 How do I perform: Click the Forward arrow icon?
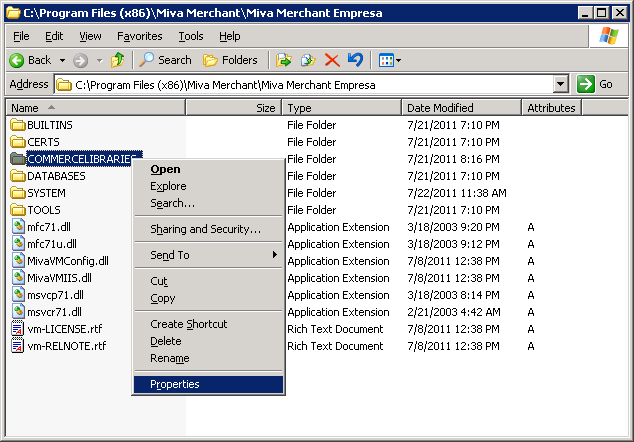(80, 61)
